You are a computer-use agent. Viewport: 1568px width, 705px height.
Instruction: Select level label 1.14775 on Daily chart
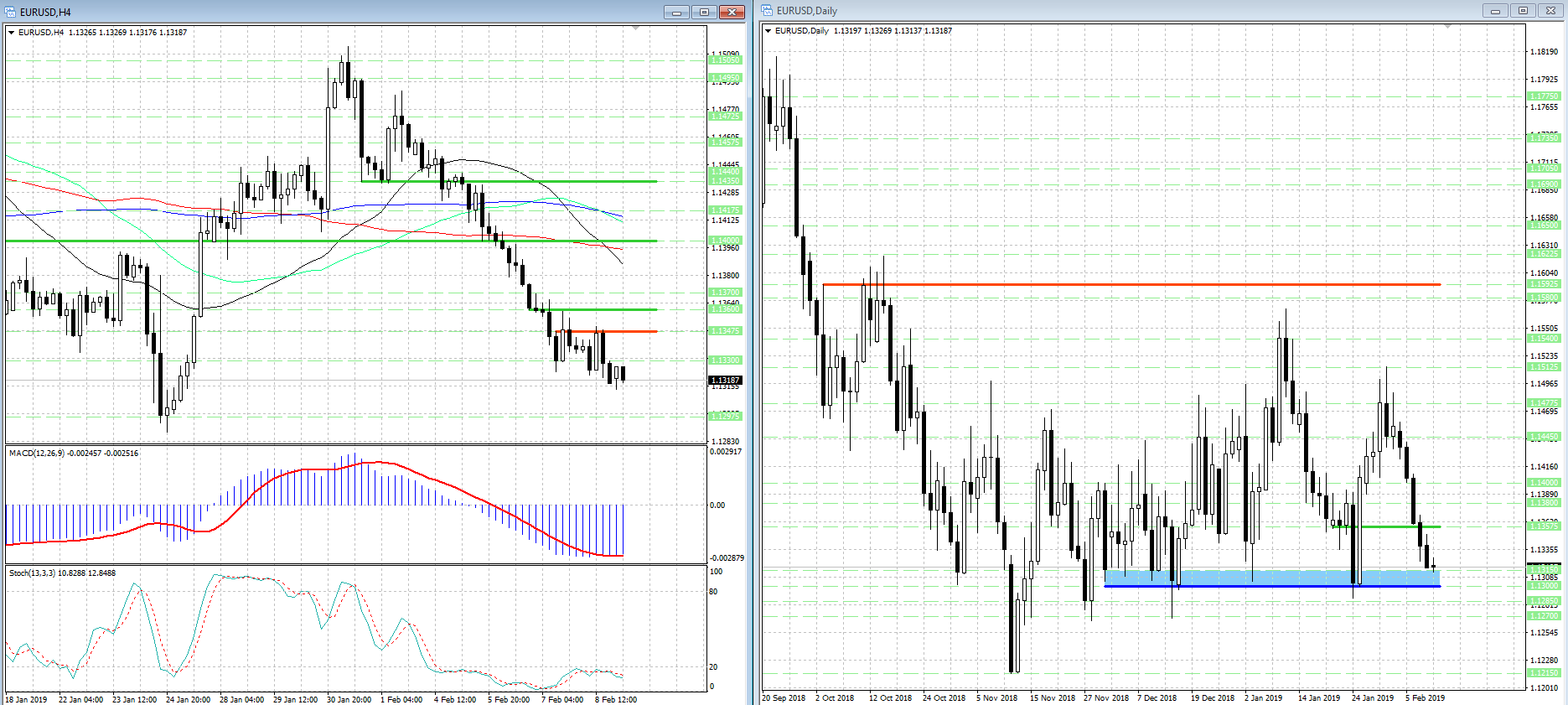(x=1545, y=403)
